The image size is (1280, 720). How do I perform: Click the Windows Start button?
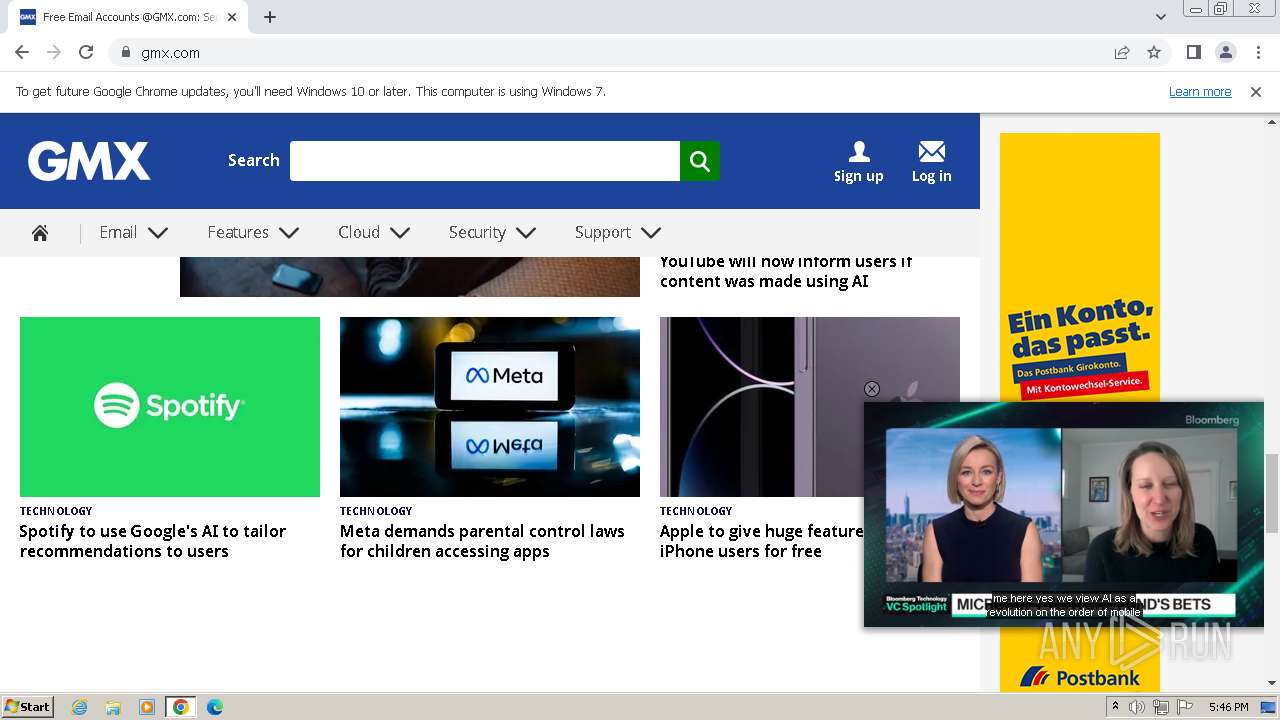point(28,707)
